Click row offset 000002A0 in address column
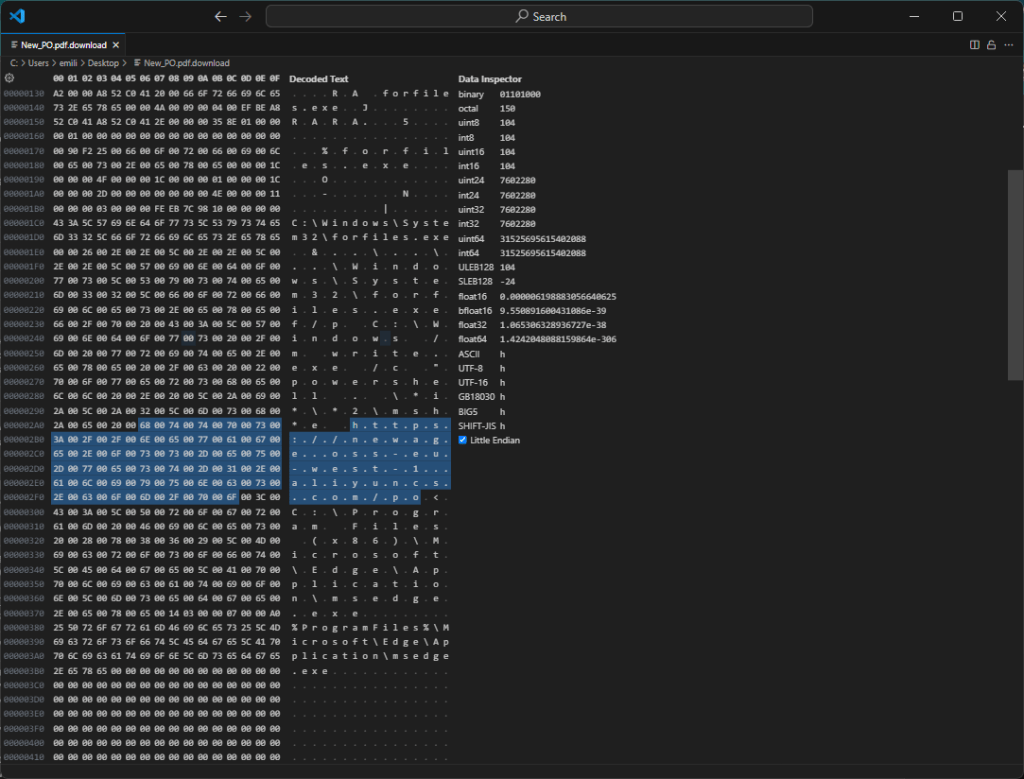 23,426
